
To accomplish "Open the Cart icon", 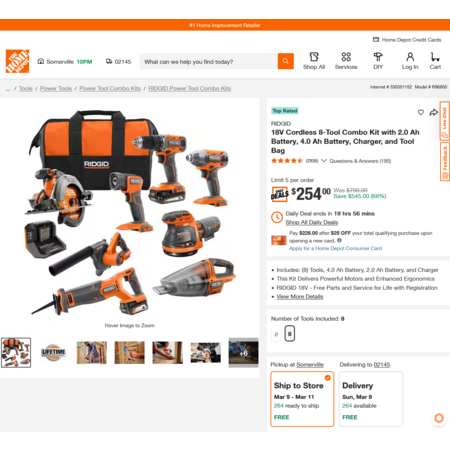I will 435,61.
